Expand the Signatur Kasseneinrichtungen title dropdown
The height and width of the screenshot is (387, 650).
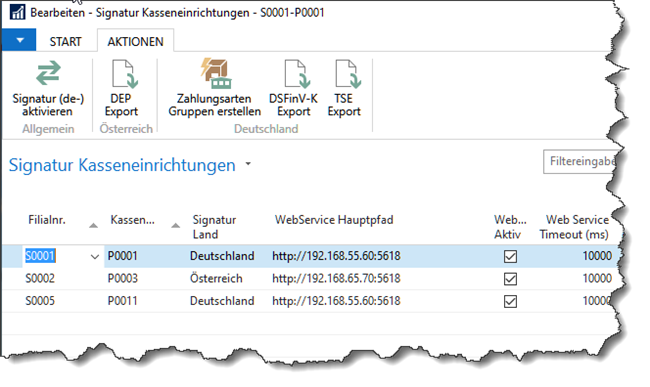pyautogui.click(x=248, y=164)
